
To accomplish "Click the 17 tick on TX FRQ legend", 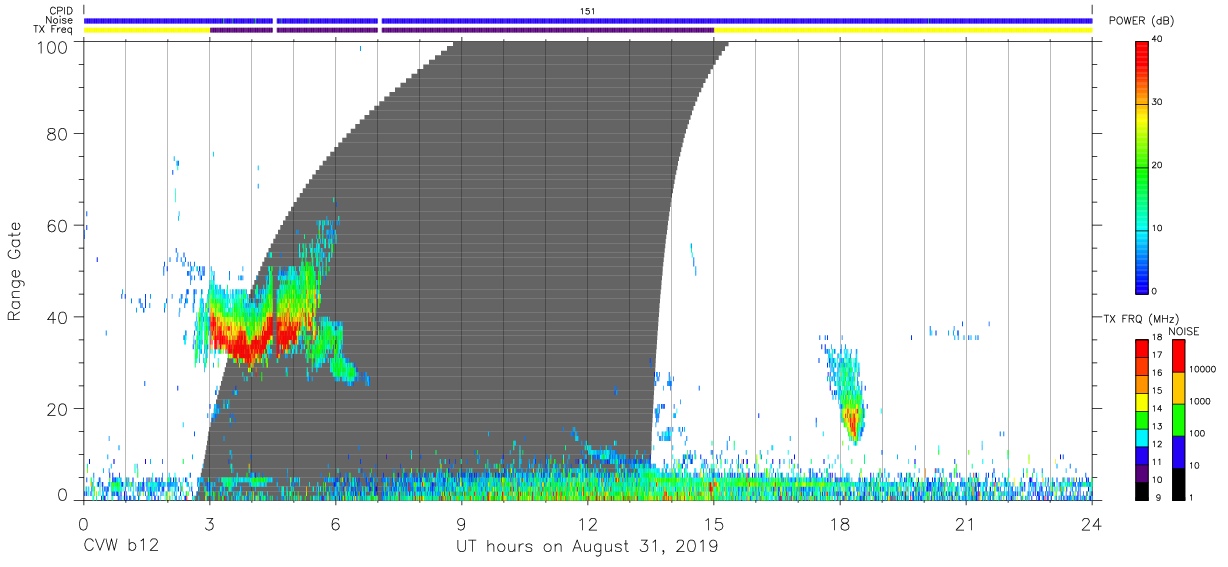I will (x=1159, y=357).
